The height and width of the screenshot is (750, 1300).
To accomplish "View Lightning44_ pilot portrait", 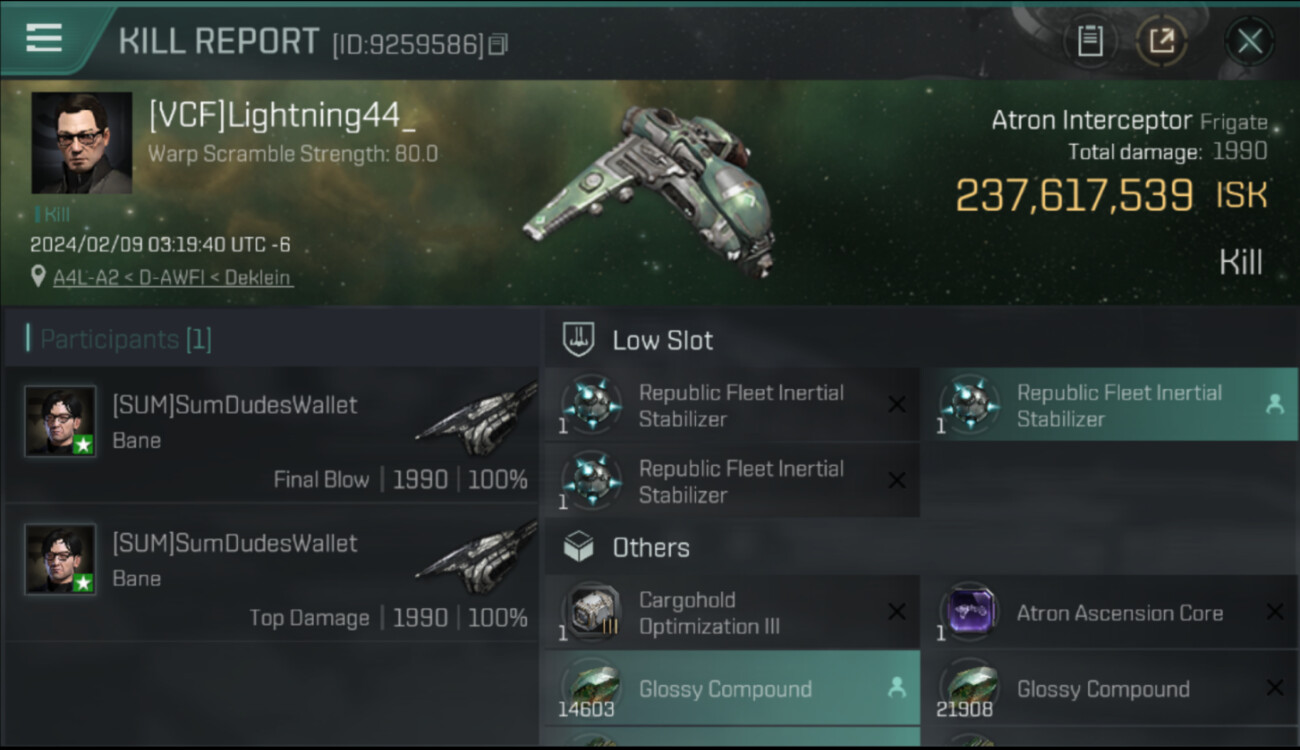I will 82,143.
